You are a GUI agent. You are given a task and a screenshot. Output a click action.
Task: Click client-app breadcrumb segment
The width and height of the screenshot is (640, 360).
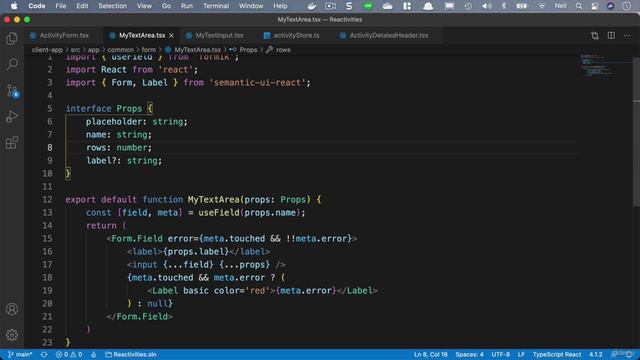[x=47, y=50]
